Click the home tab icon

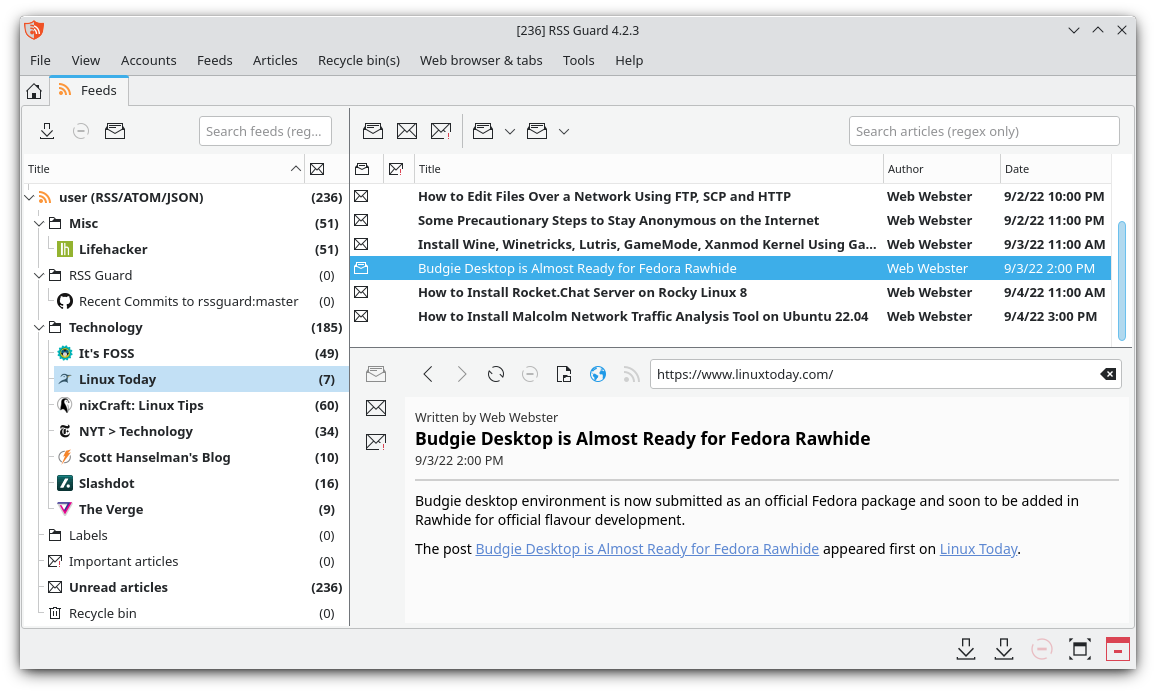(34, 91)
